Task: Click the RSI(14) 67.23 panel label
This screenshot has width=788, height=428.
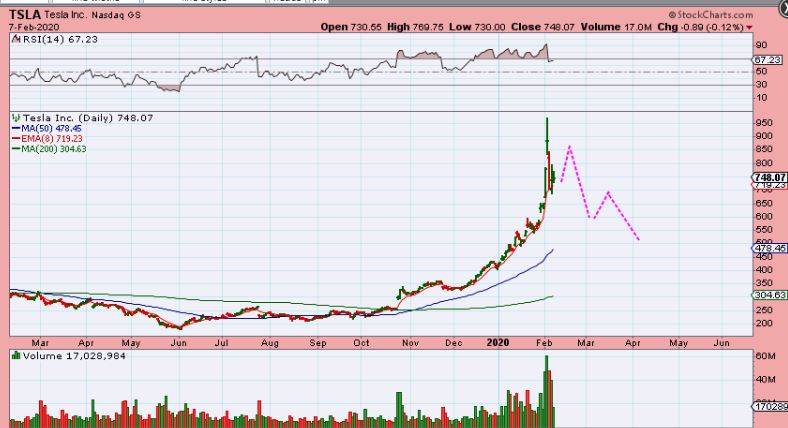Action: pyautogui.click(x=60, y=39)
